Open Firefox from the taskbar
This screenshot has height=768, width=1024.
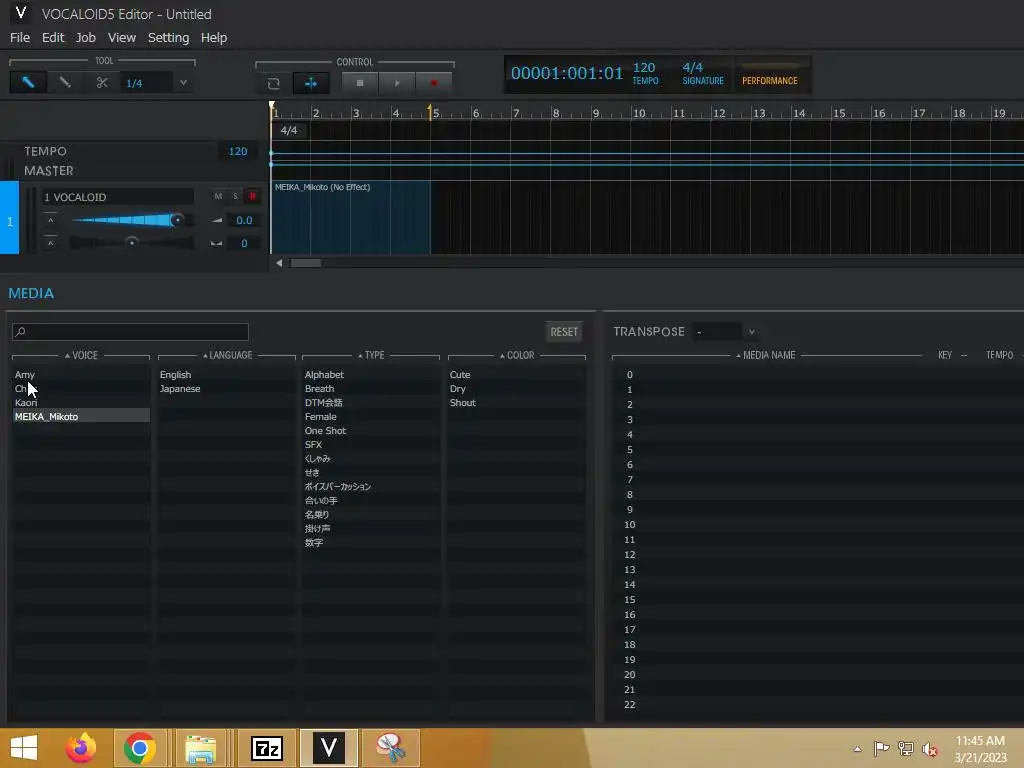(x=80, y=748)
